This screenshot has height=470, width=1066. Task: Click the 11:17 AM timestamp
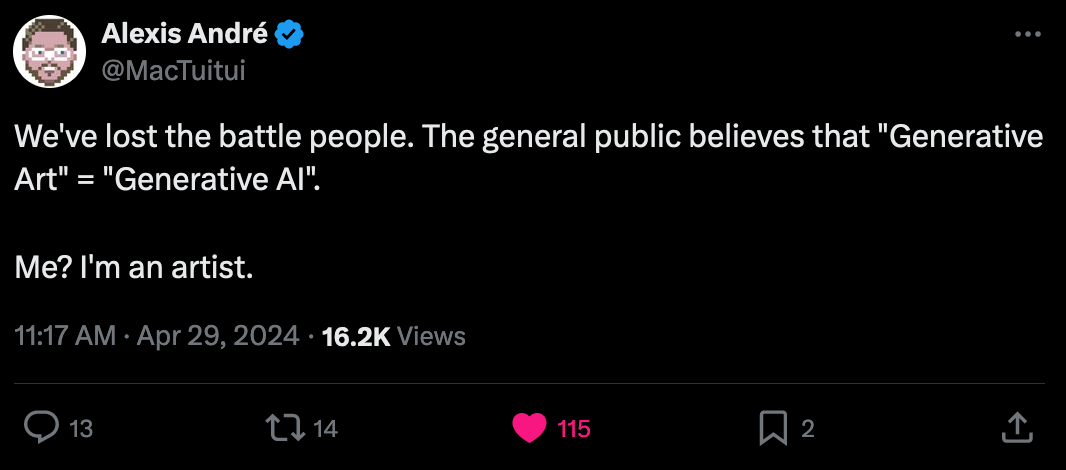pos(65,336)
